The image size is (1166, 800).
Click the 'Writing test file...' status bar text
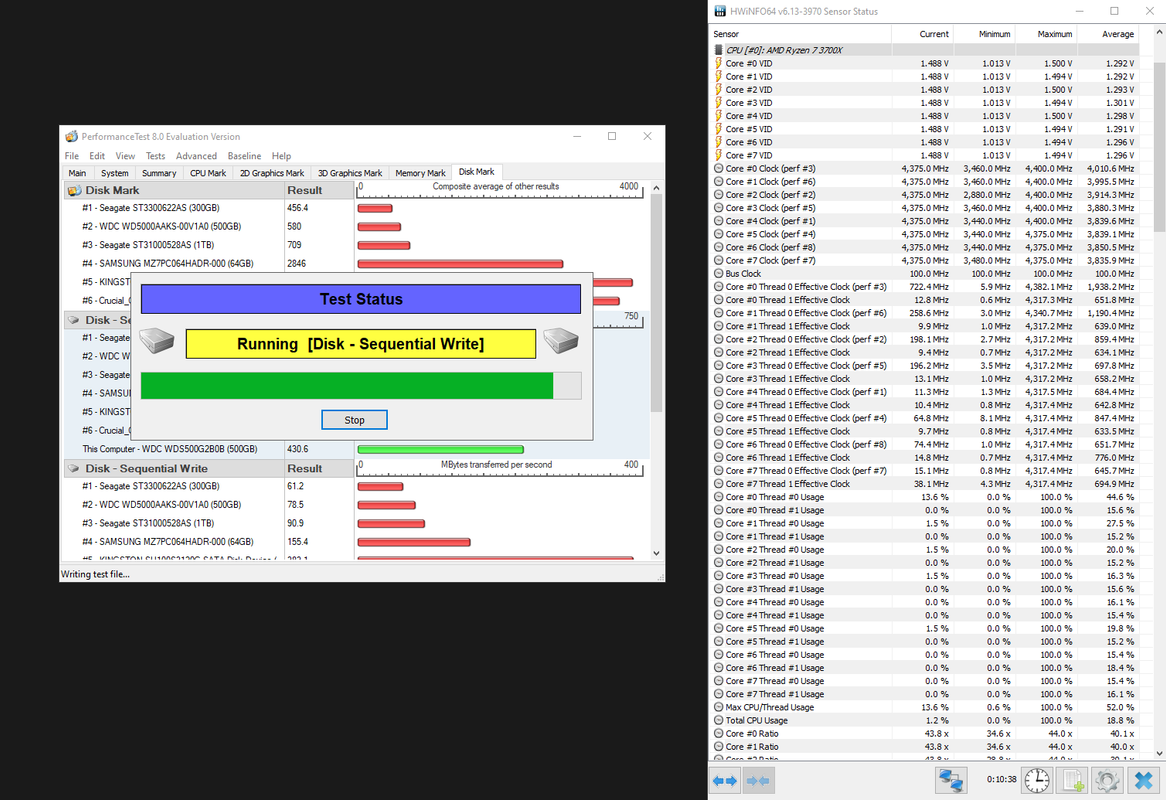coord(95,574)
